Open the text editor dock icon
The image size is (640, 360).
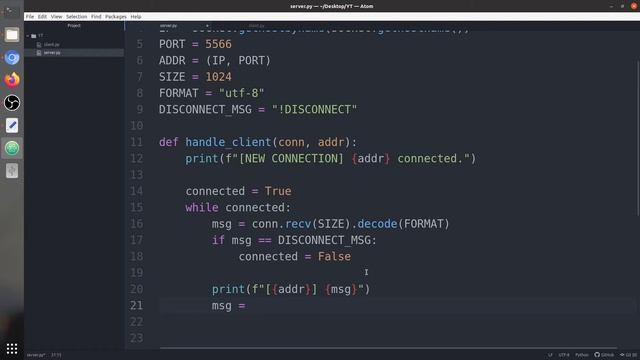(x=12, y=125)
